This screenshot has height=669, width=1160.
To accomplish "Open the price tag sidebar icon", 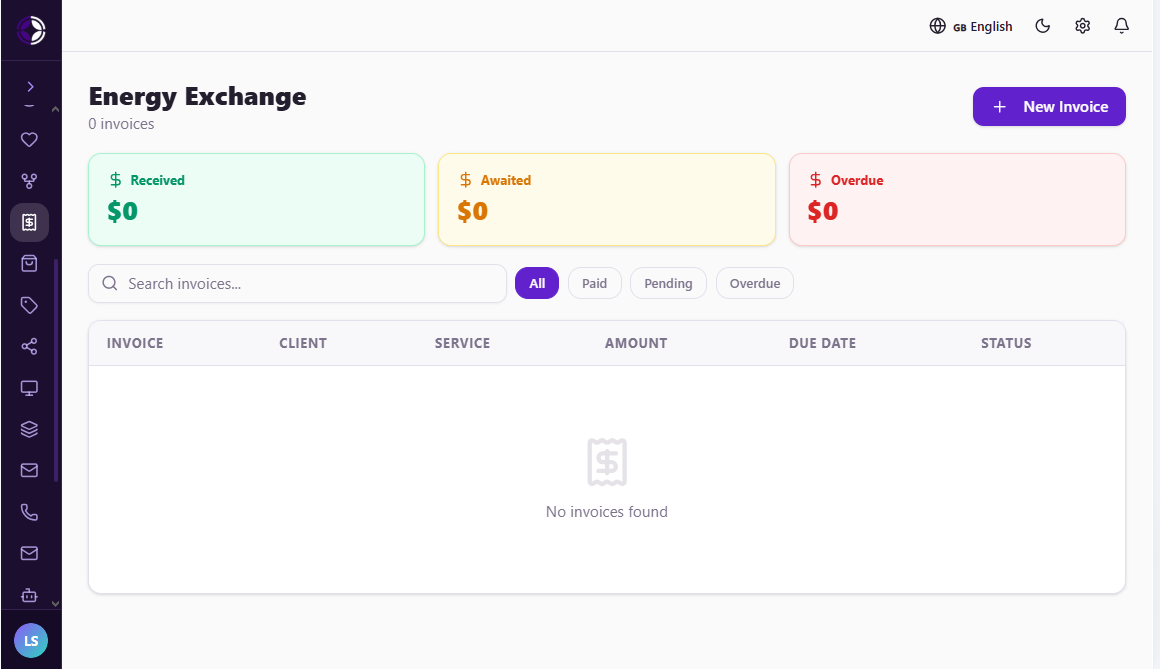I will (29, 306).
